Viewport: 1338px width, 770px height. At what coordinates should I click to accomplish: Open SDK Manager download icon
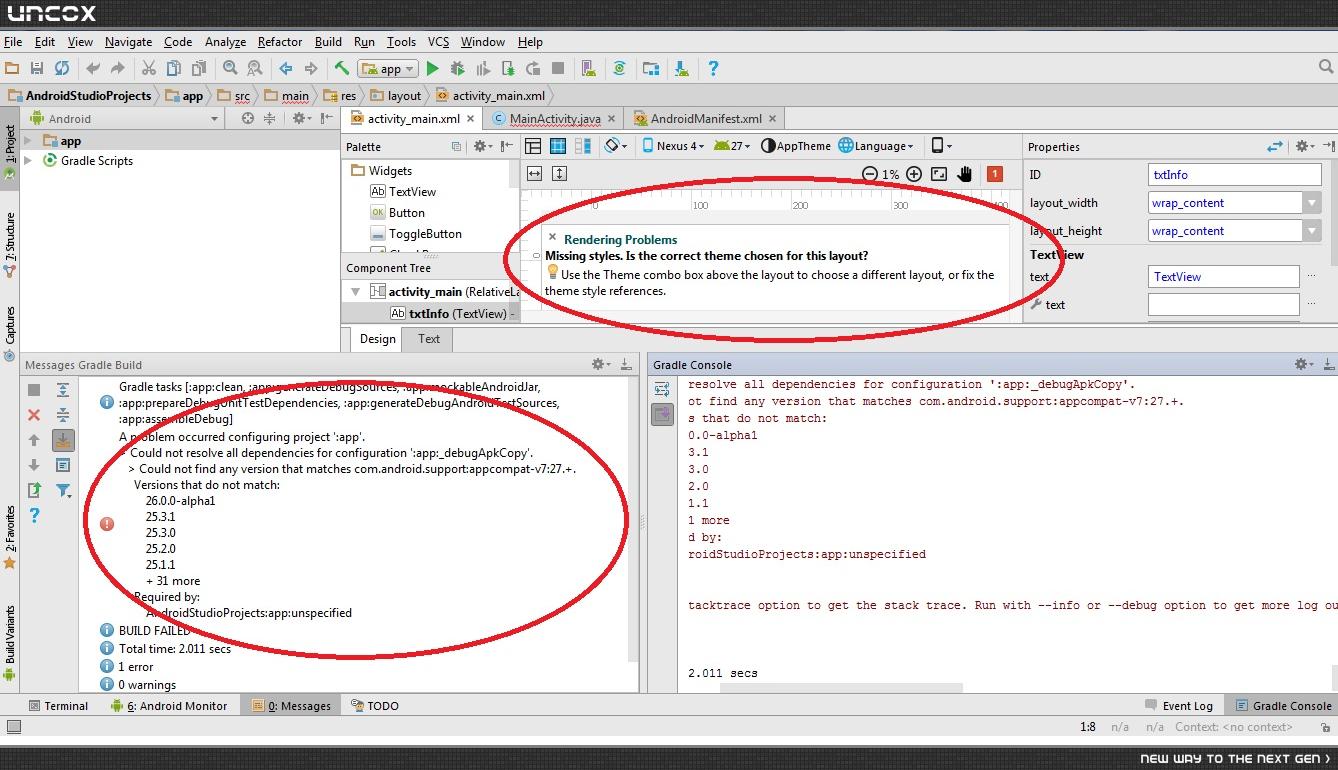click(x=681, y=69)
